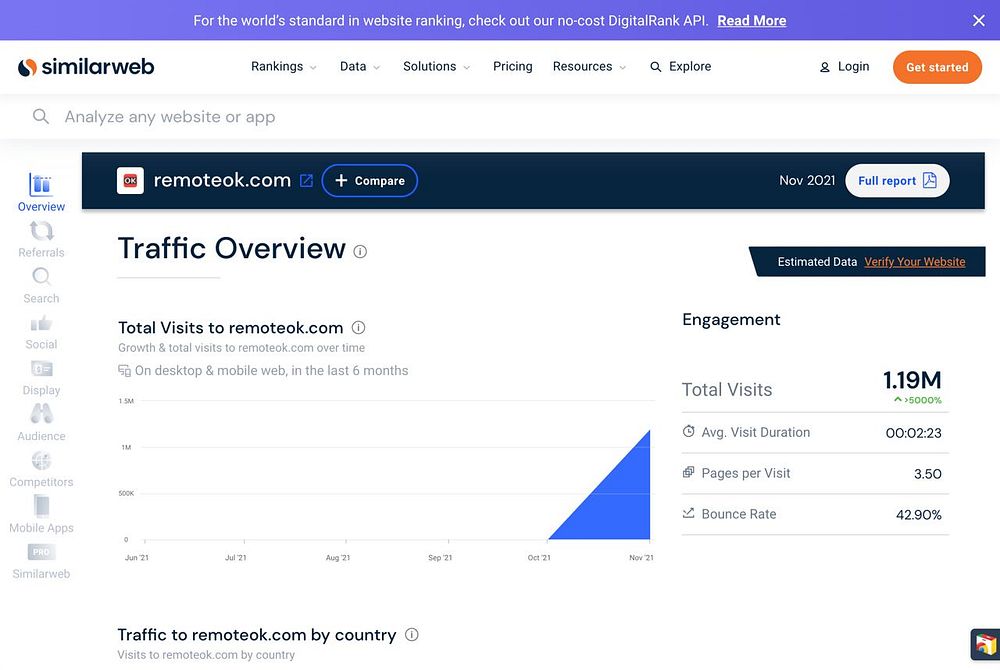Open Explore search
This screenshot has width=1000, height=670.
tap(680, 66)
